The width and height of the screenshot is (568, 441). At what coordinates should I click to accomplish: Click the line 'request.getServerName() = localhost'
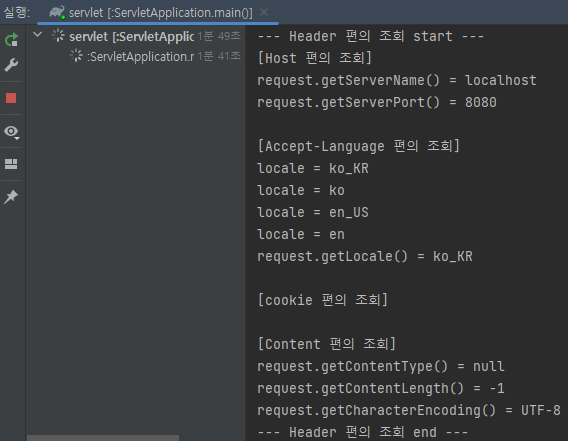point(397,80)
